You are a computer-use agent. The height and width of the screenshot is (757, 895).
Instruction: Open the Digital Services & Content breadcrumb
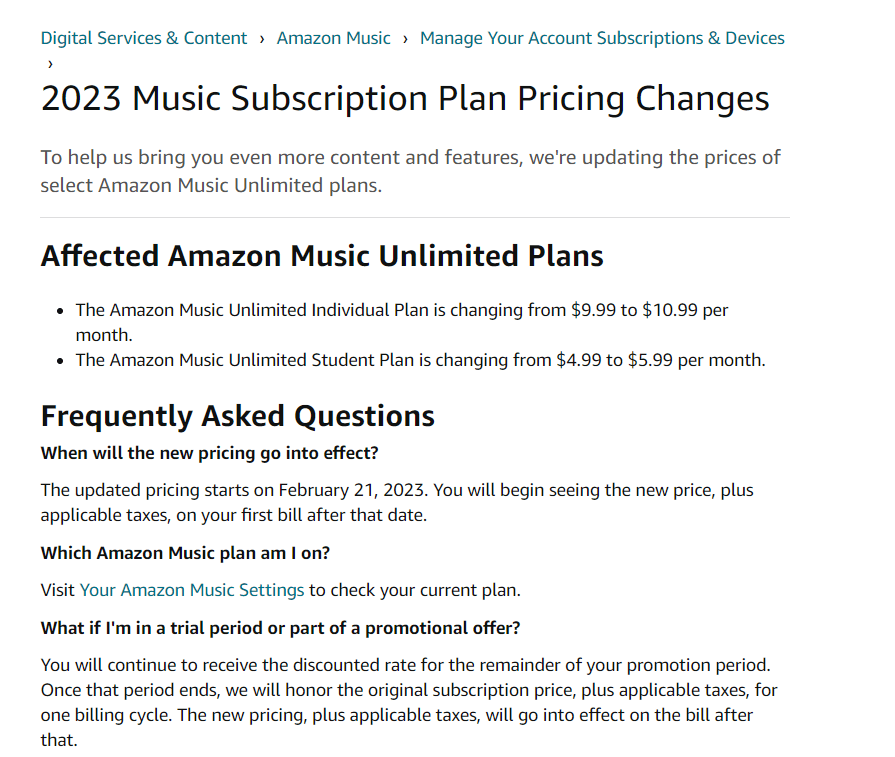pyautogui.click(x=144, y=38)
